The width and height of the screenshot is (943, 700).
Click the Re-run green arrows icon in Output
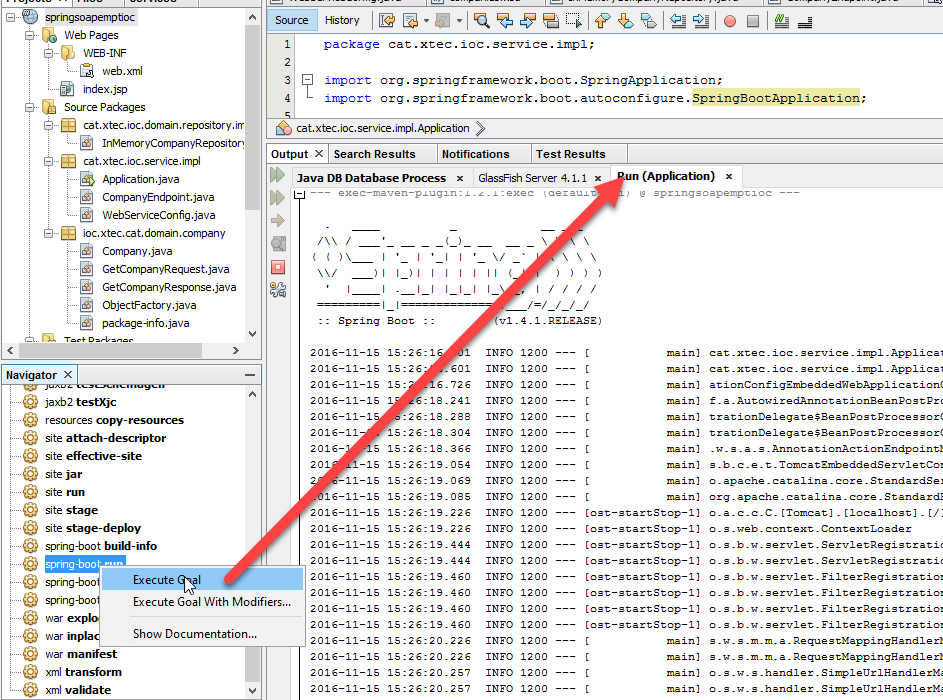pyautogui.click(x=277, y=175)
